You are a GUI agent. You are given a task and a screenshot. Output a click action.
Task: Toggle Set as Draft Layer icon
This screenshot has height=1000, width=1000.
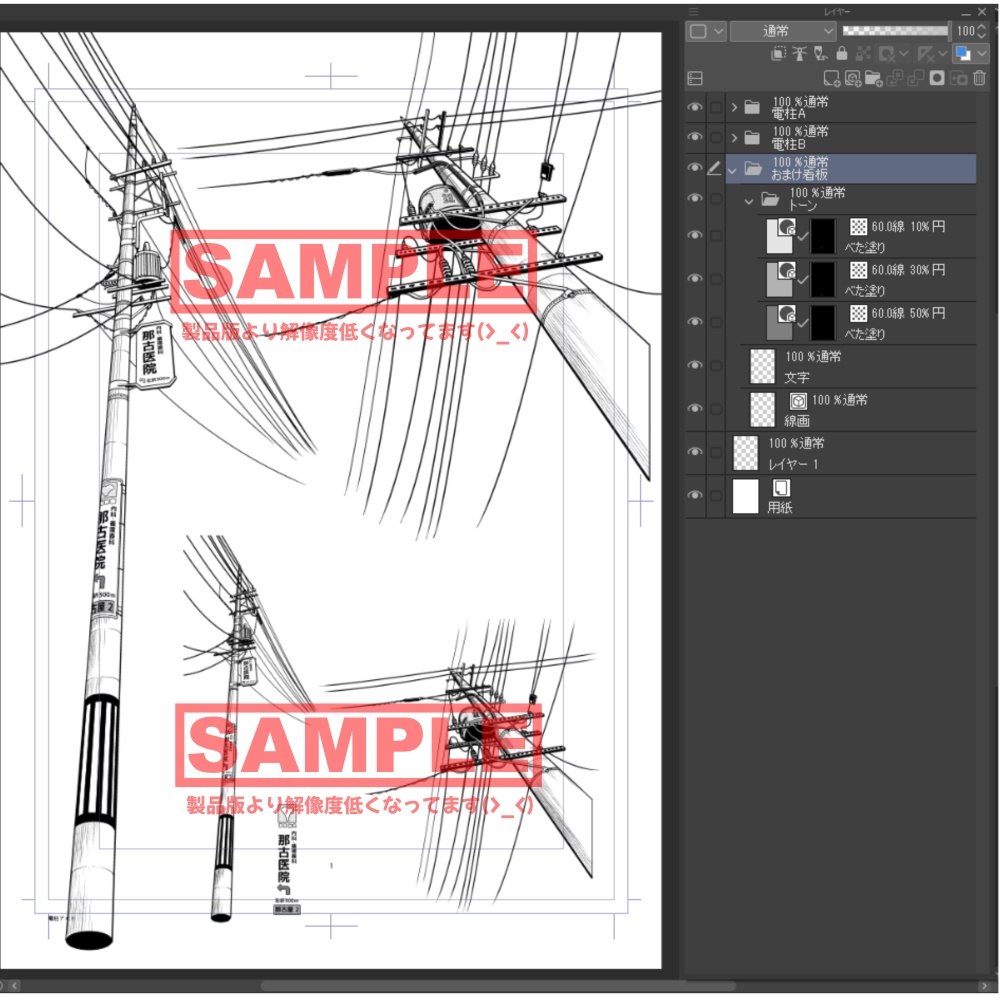click(x=820, y=54)
